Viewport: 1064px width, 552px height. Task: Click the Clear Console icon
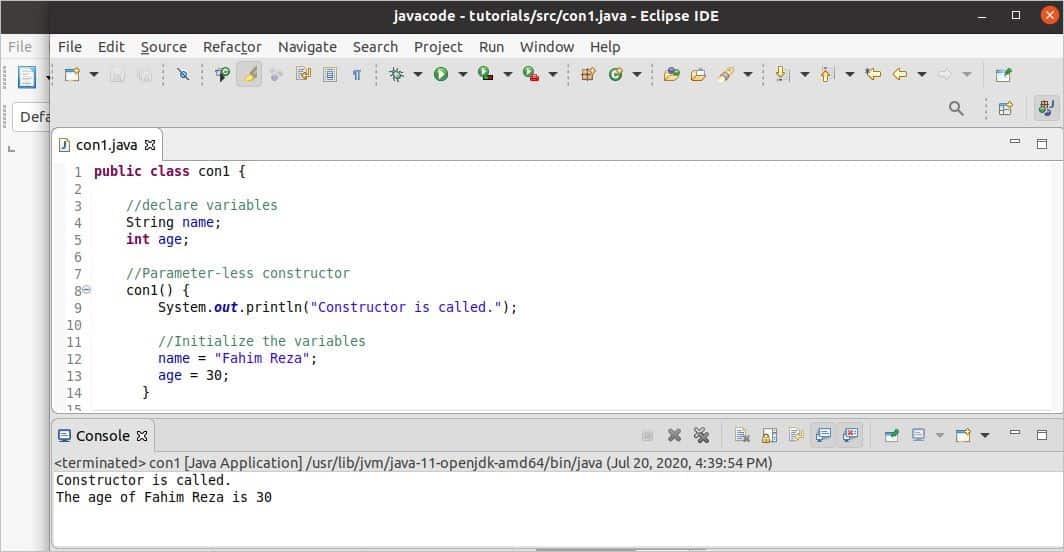(742, 435)
